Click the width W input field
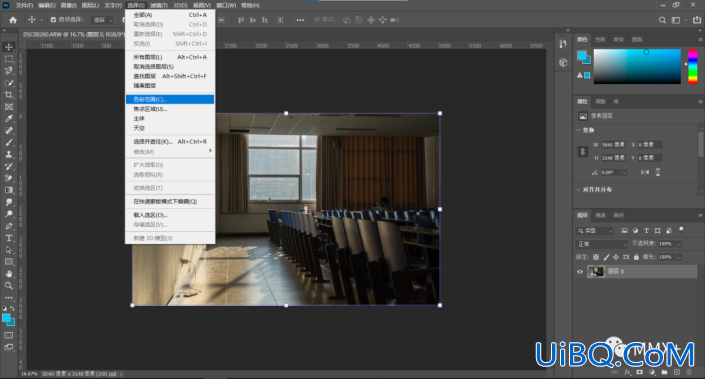Image resolution: width=705 pixels, height=379 pixels. click(613, 145)
